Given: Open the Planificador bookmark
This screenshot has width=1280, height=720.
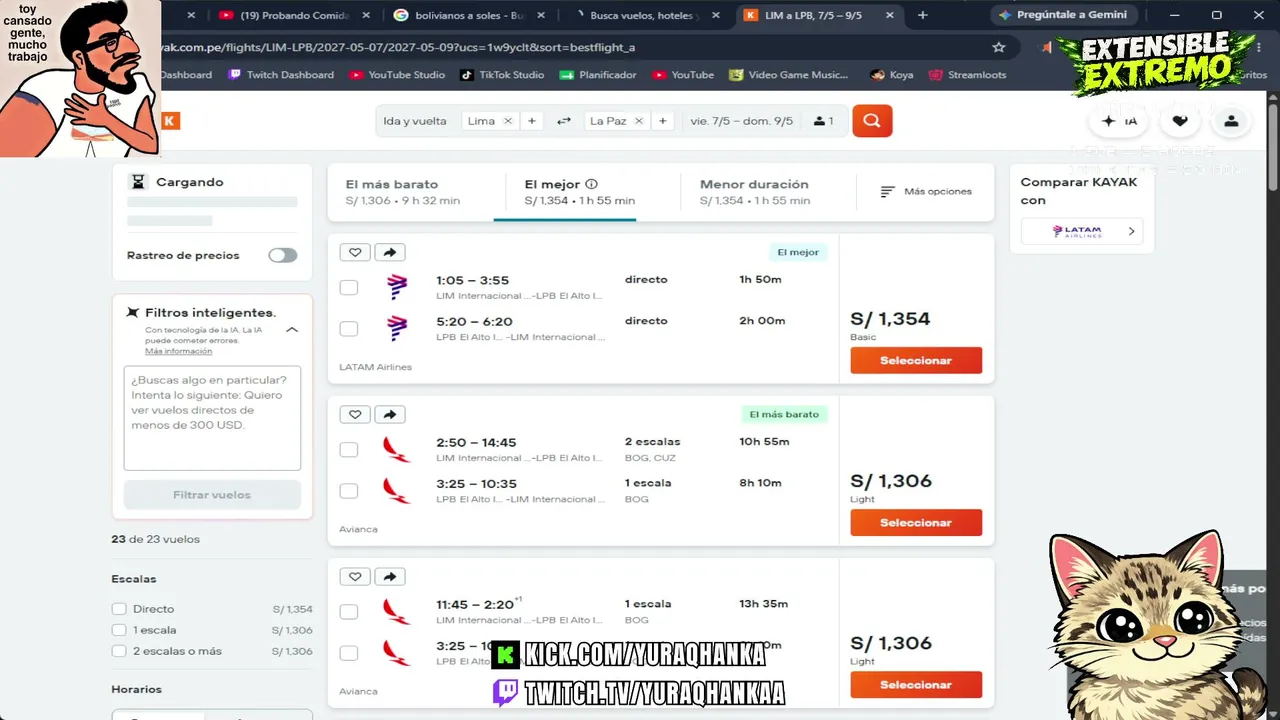Looking at the screenshot, I should tap(599, 75).
